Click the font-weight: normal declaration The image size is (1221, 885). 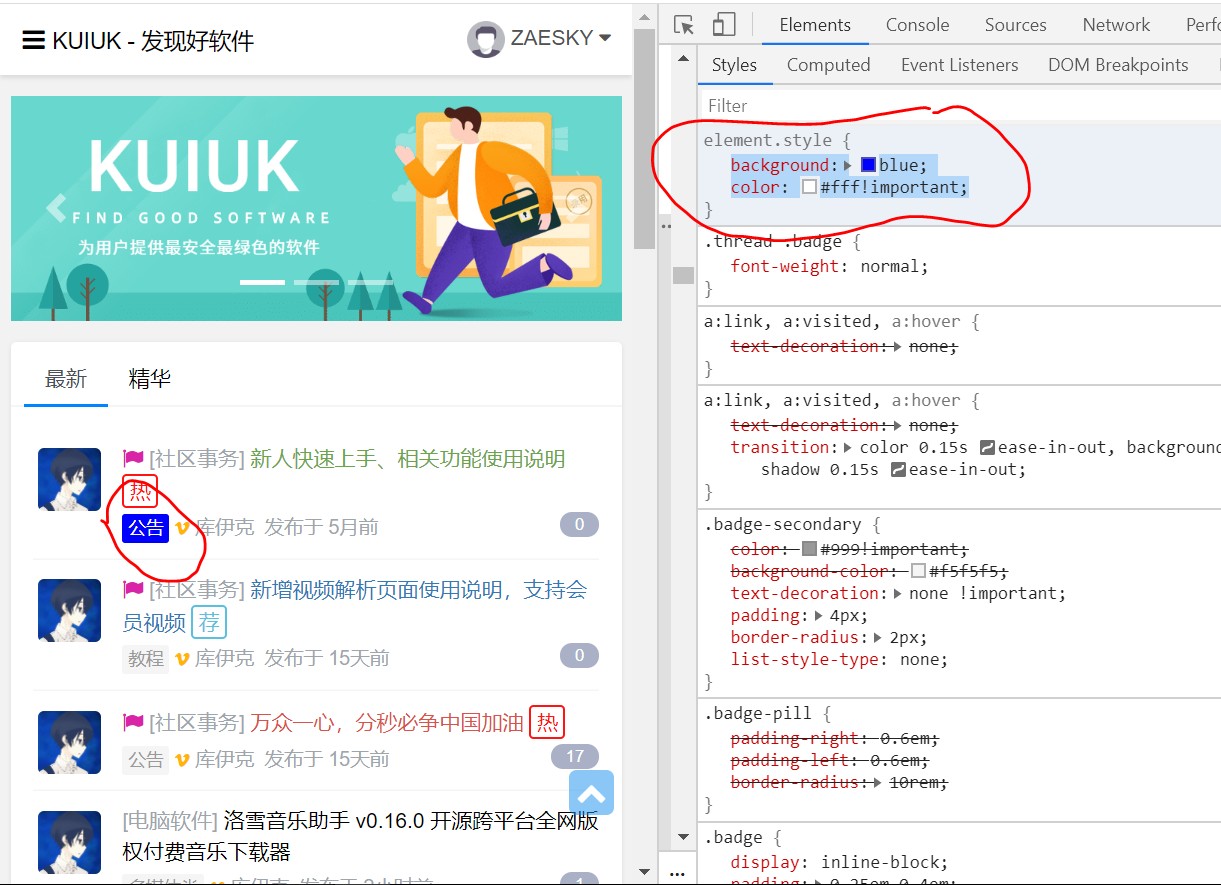coord(829,266)
